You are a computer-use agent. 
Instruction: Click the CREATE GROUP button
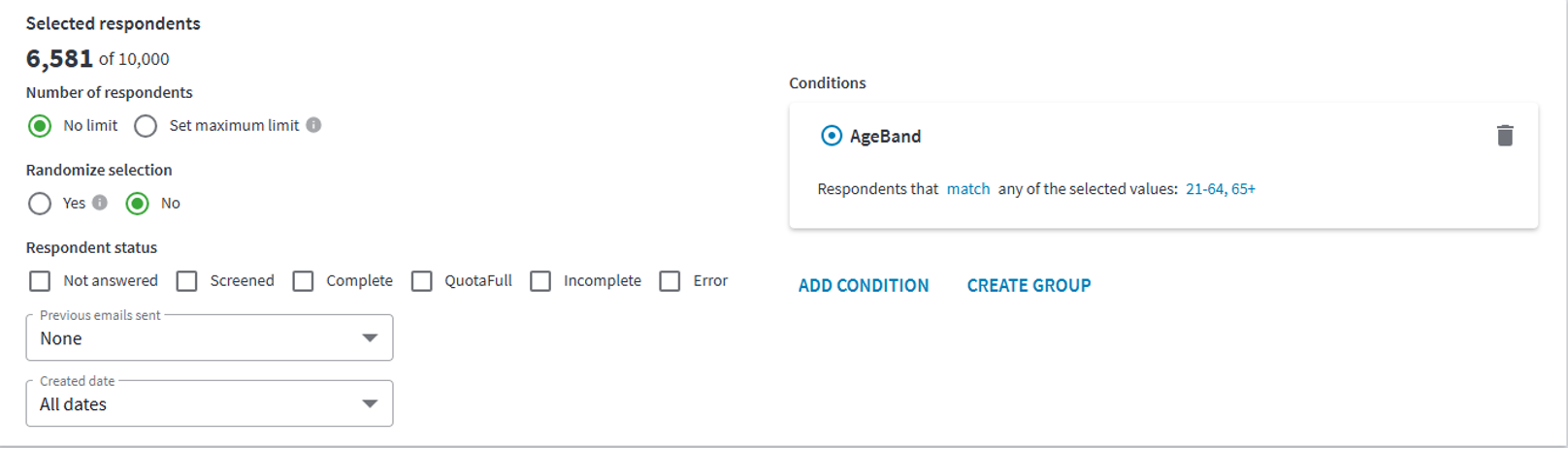(x=1029, y=286)
